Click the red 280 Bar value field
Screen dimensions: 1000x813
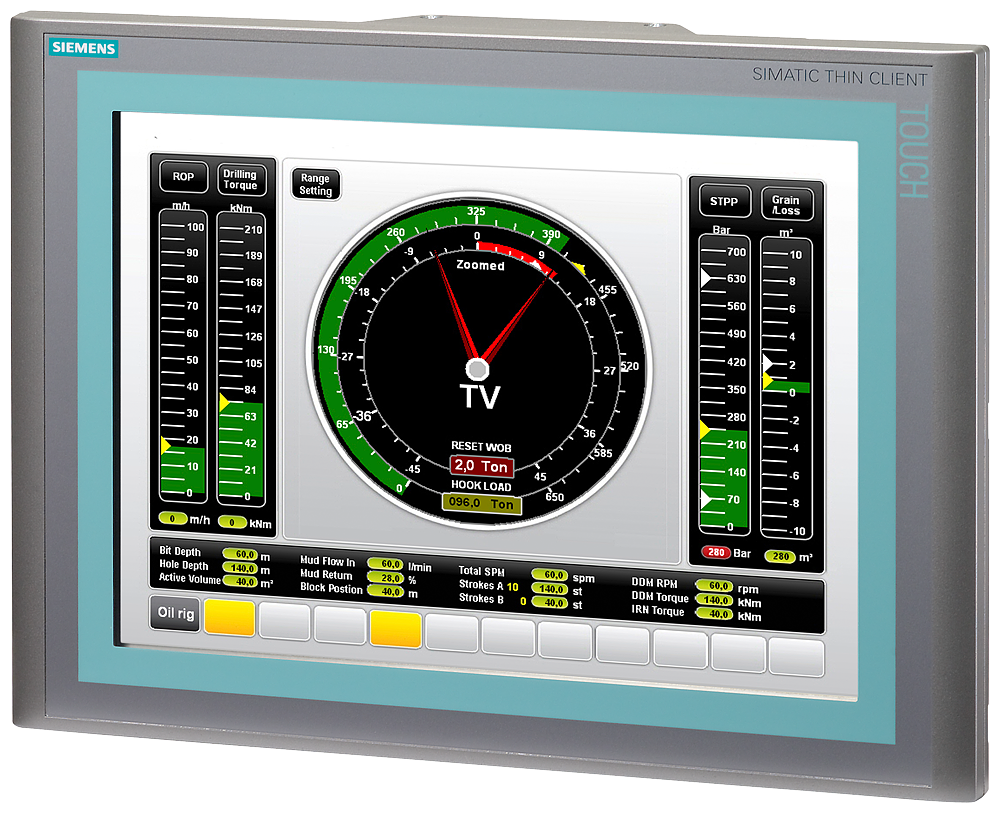(x=716, y=552)
